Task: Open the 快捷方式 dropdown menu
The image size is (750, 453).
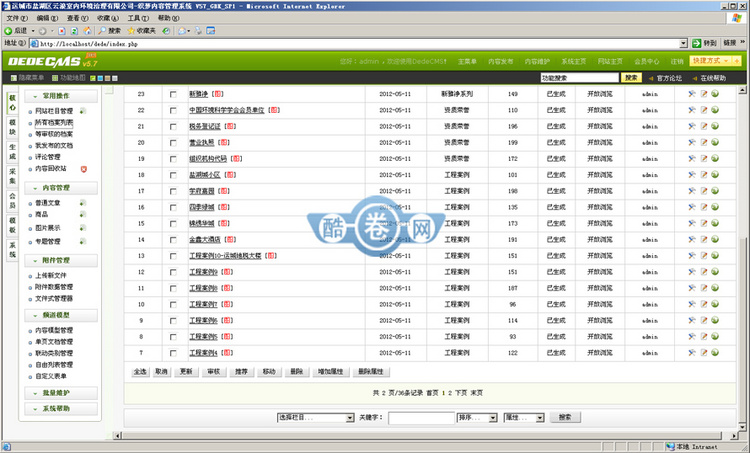Action: click(x=710, y=61)
